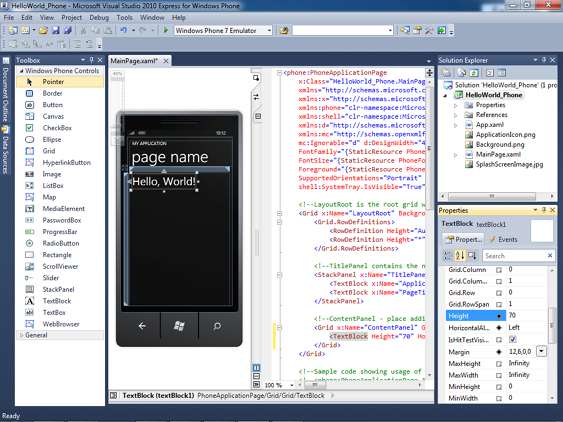Expand MainPage.xaml node in Solution Explorer
The height and width of the screenshot is (422, 563).
(x=456, y=155)
